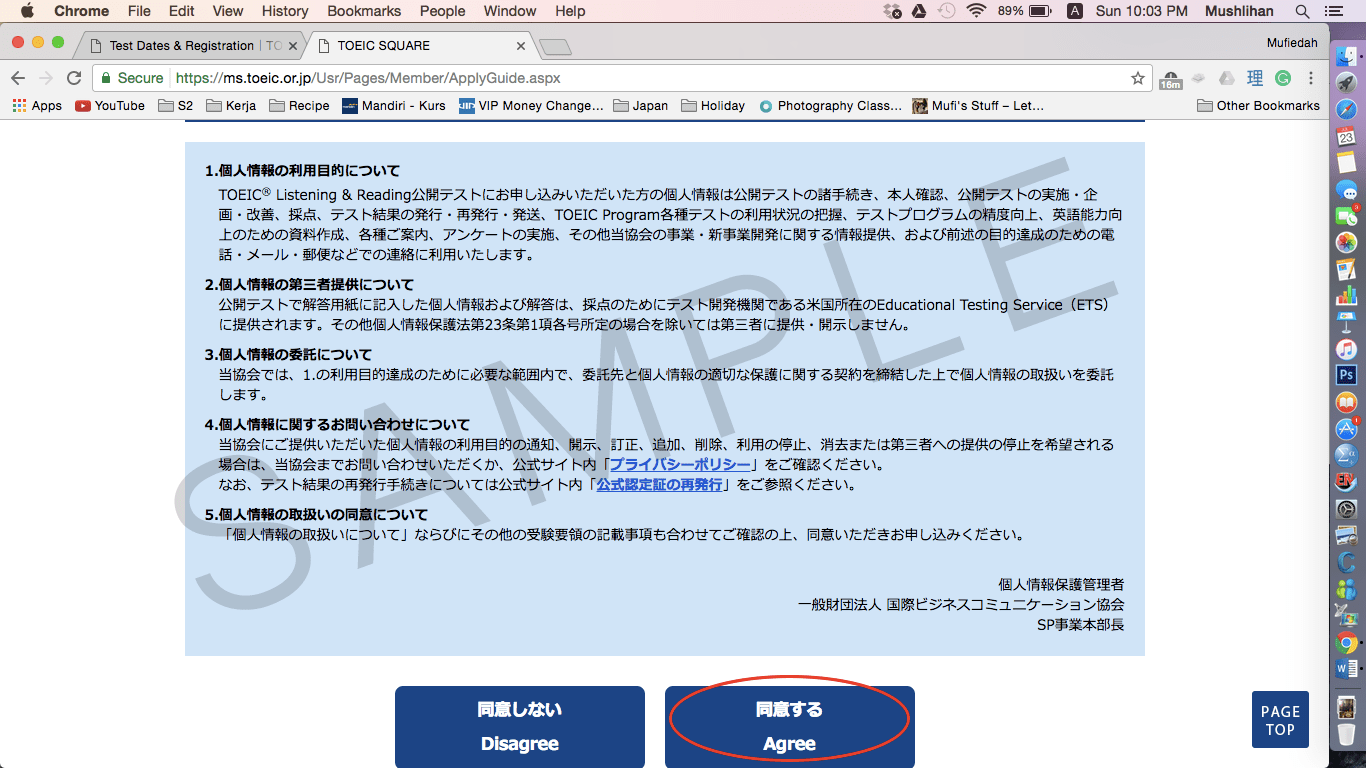Click the Disagree button

click(x=519, y=727)
